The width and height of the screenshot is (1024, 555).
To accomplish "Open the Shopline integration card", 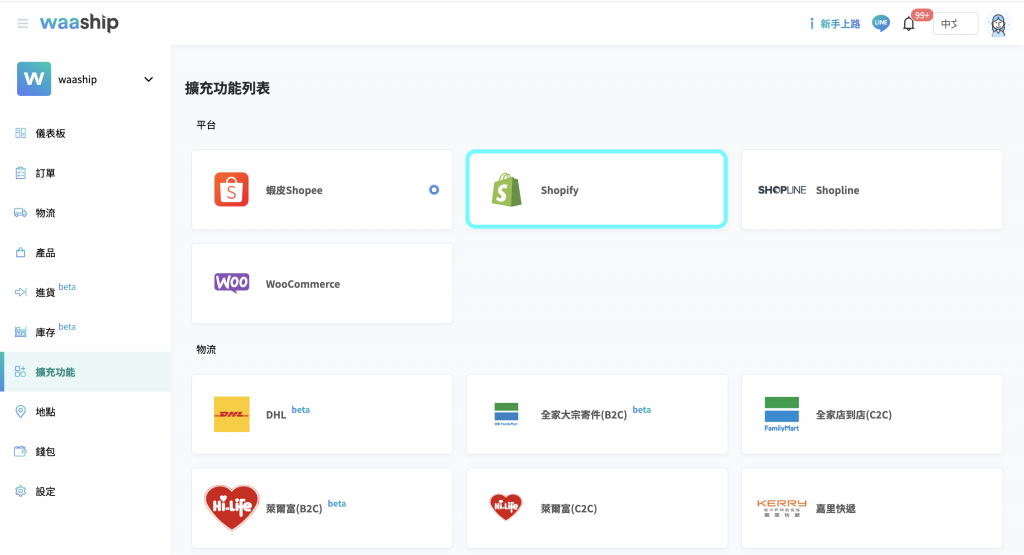I will click(871, 190).
